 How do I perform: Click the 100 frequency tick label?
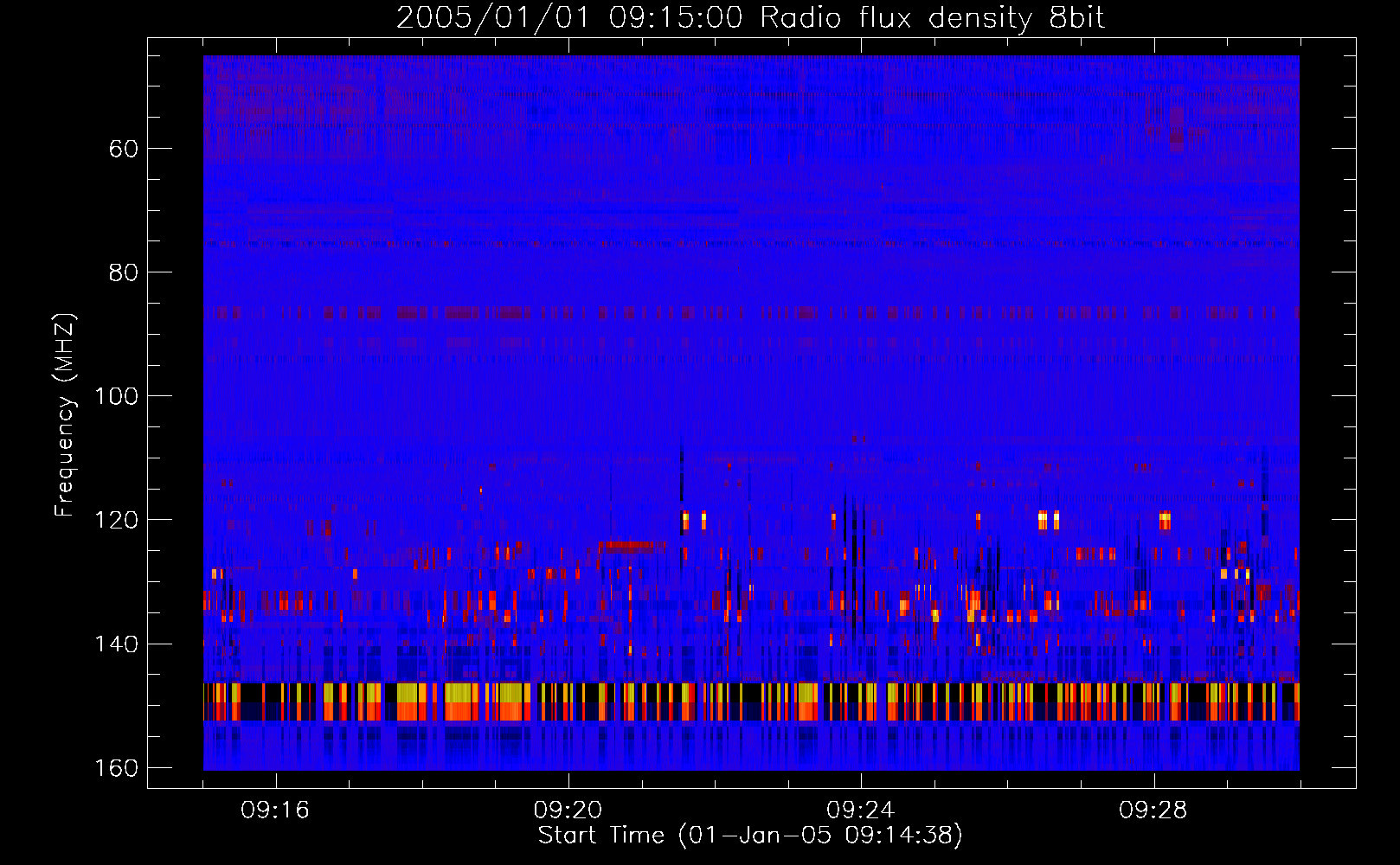coord(115,396)
